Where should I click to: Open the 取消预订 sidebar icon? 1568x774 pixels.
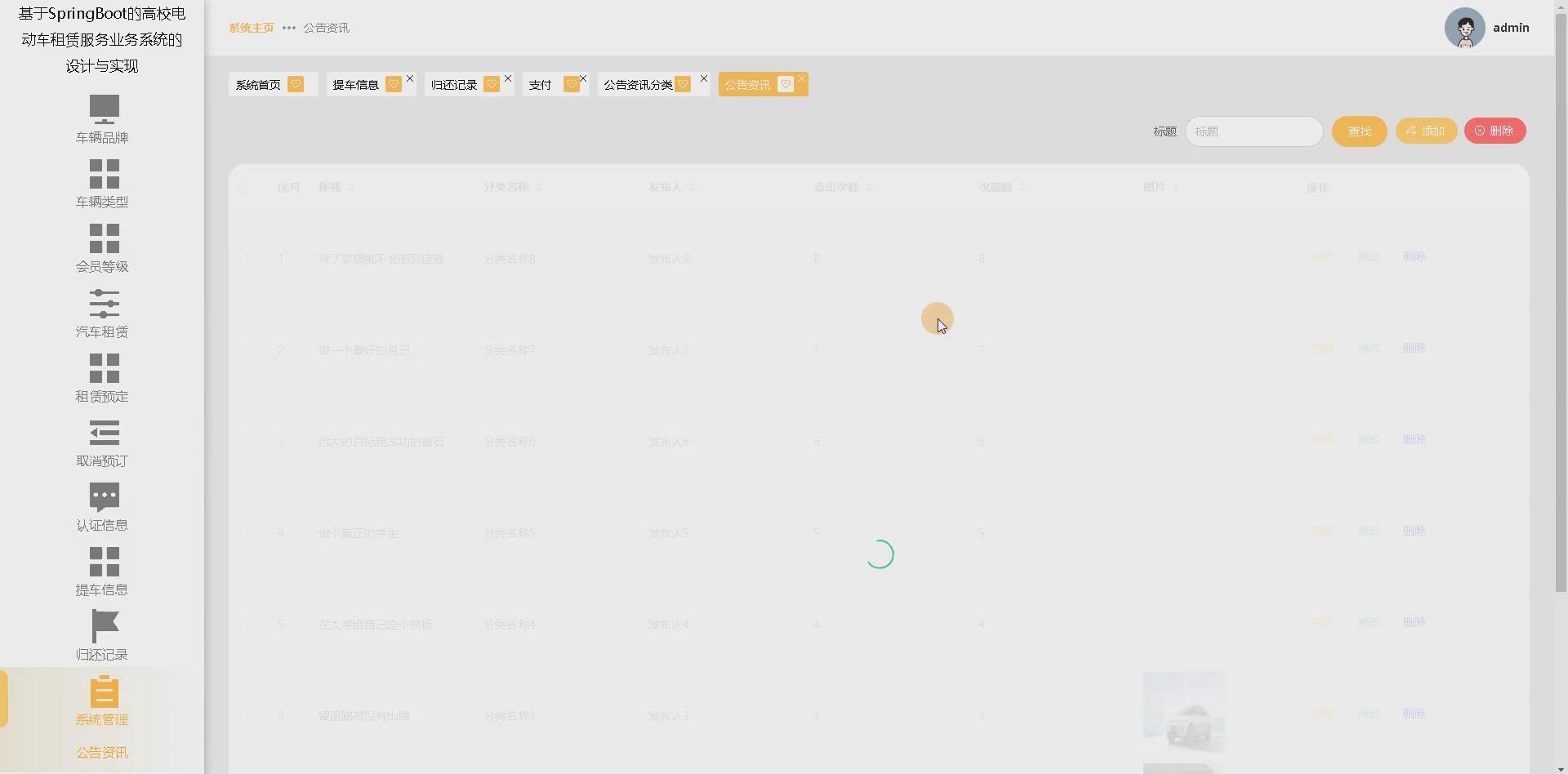pyautogui.click(x=104, y=433)
